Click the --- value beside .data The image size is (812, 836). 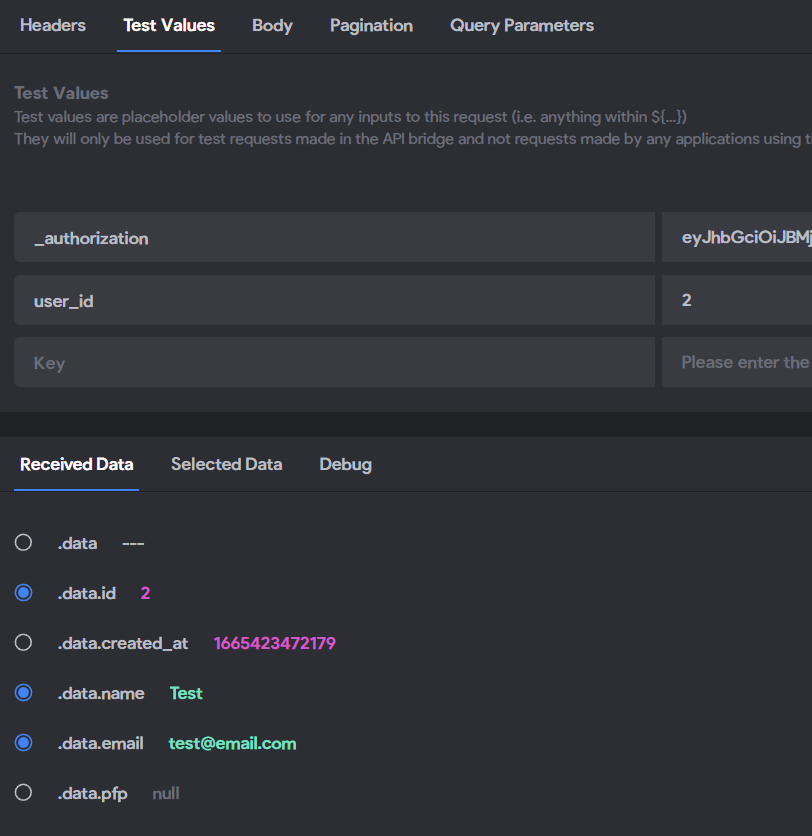click(x=133, y=543)
